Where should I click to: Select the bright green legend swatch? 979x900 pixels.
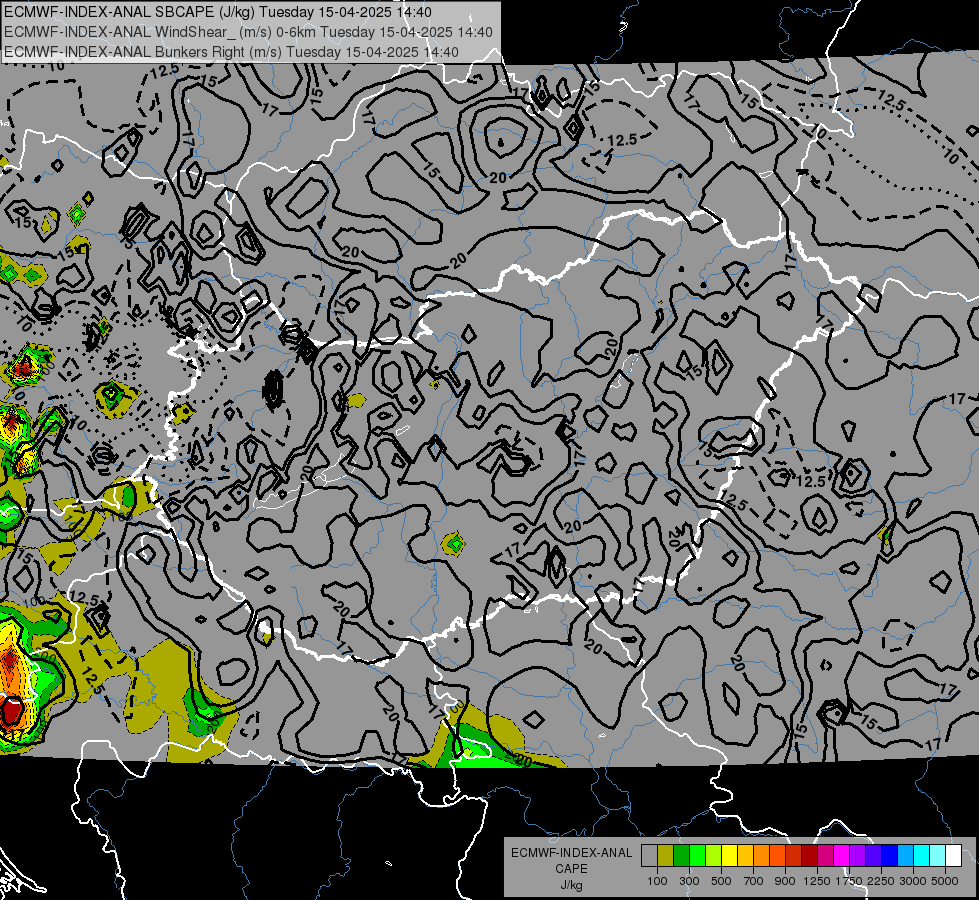[697, 856]
